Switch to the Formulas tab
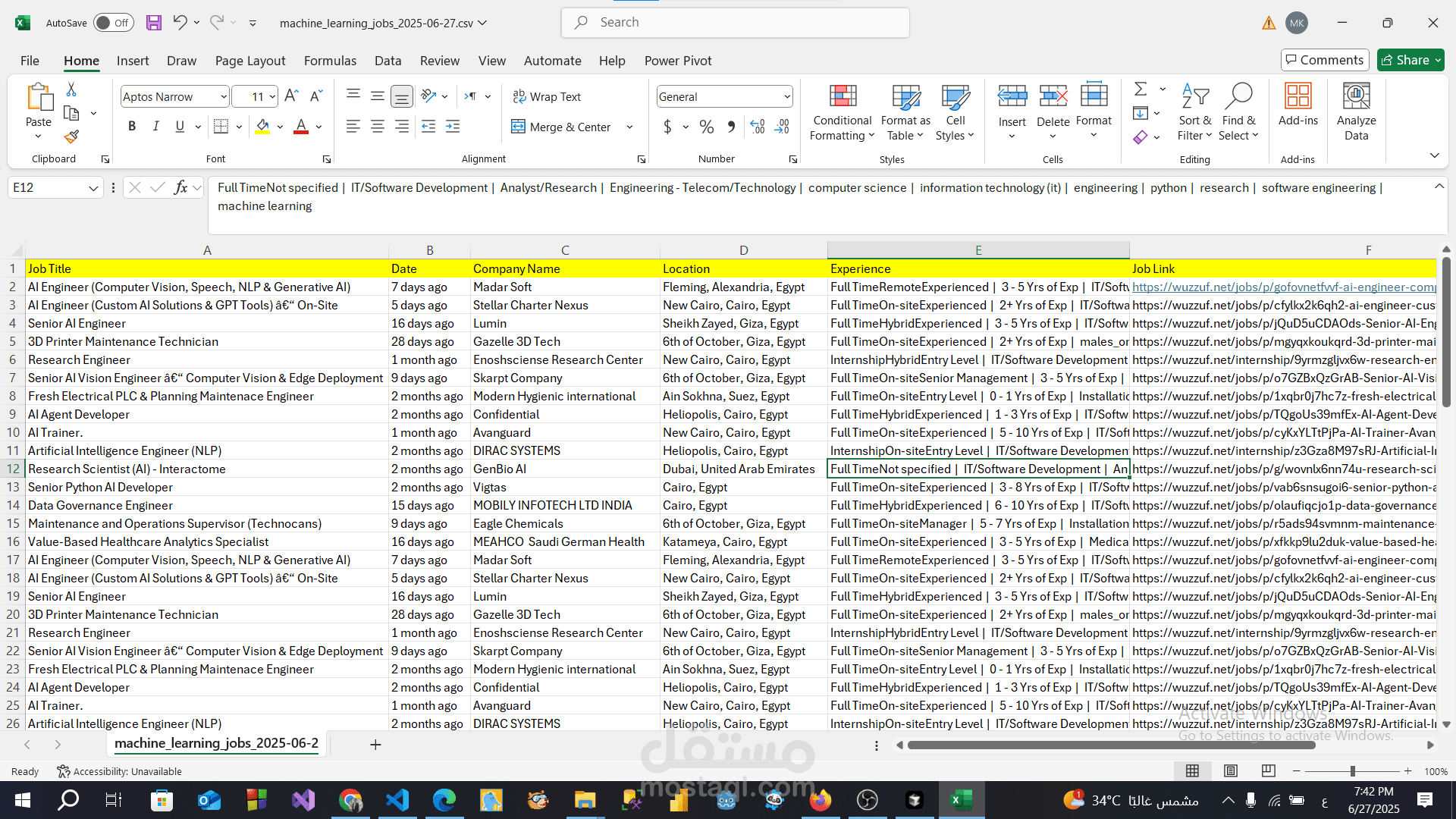 pyautogui.click(x=330, y=61)
